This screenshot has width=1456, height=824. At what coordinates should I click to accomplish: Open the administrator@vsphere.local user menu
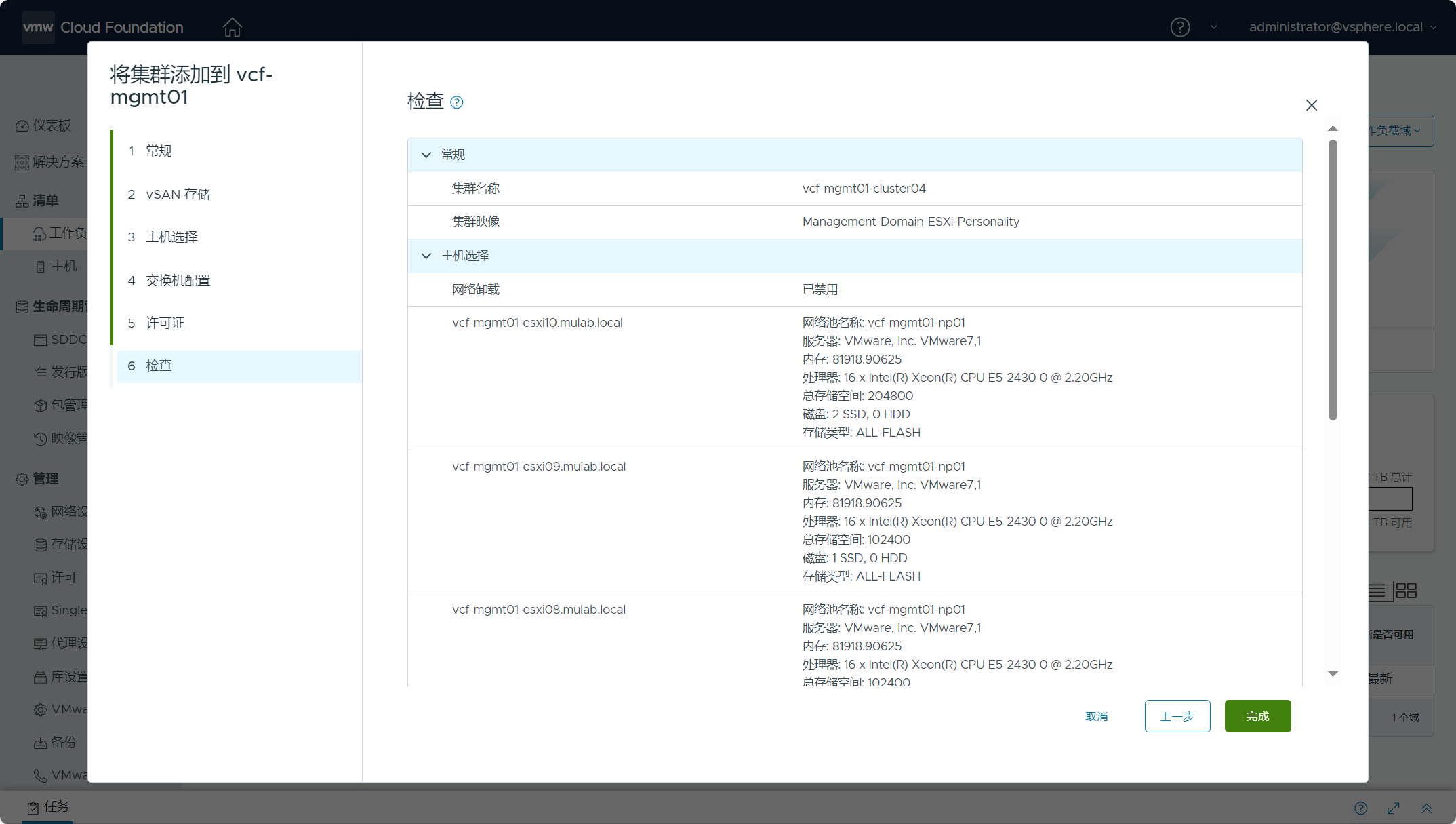(x=1343, y=27)
